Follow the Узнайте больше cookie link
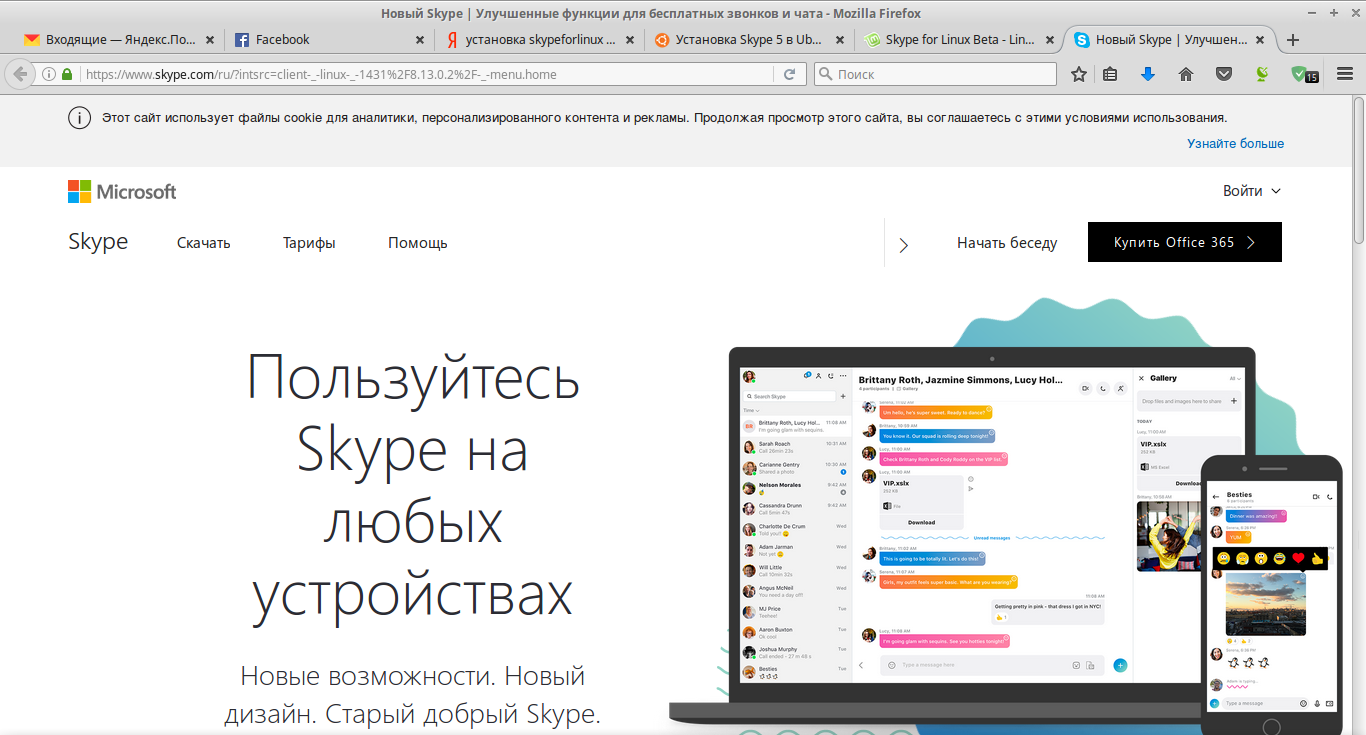Image resolution: width=1366 pixels, height=735 pixels. click(x=1235, y=143)
